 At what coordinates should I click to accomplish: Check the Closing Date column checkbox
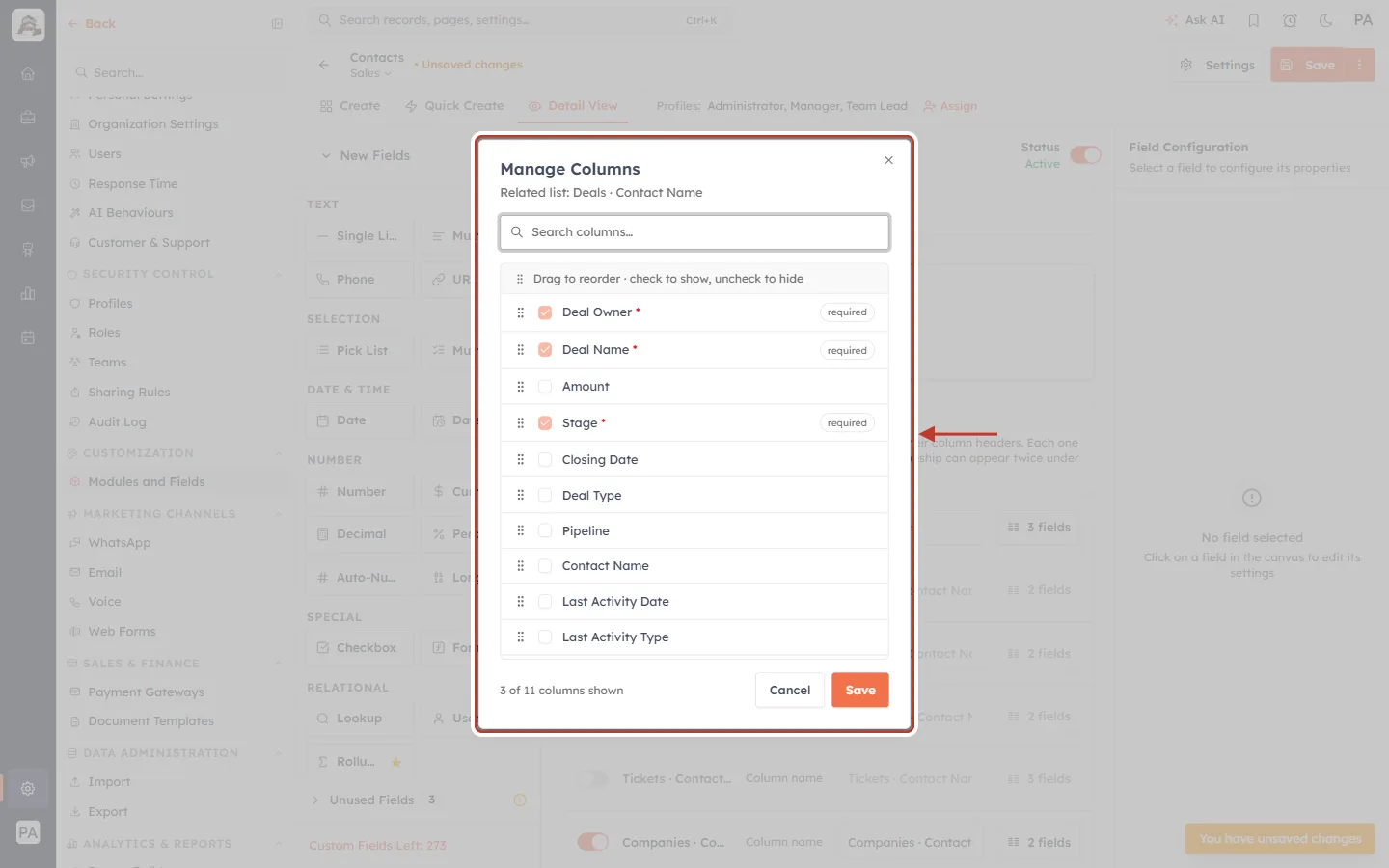[x=545, y=460]
